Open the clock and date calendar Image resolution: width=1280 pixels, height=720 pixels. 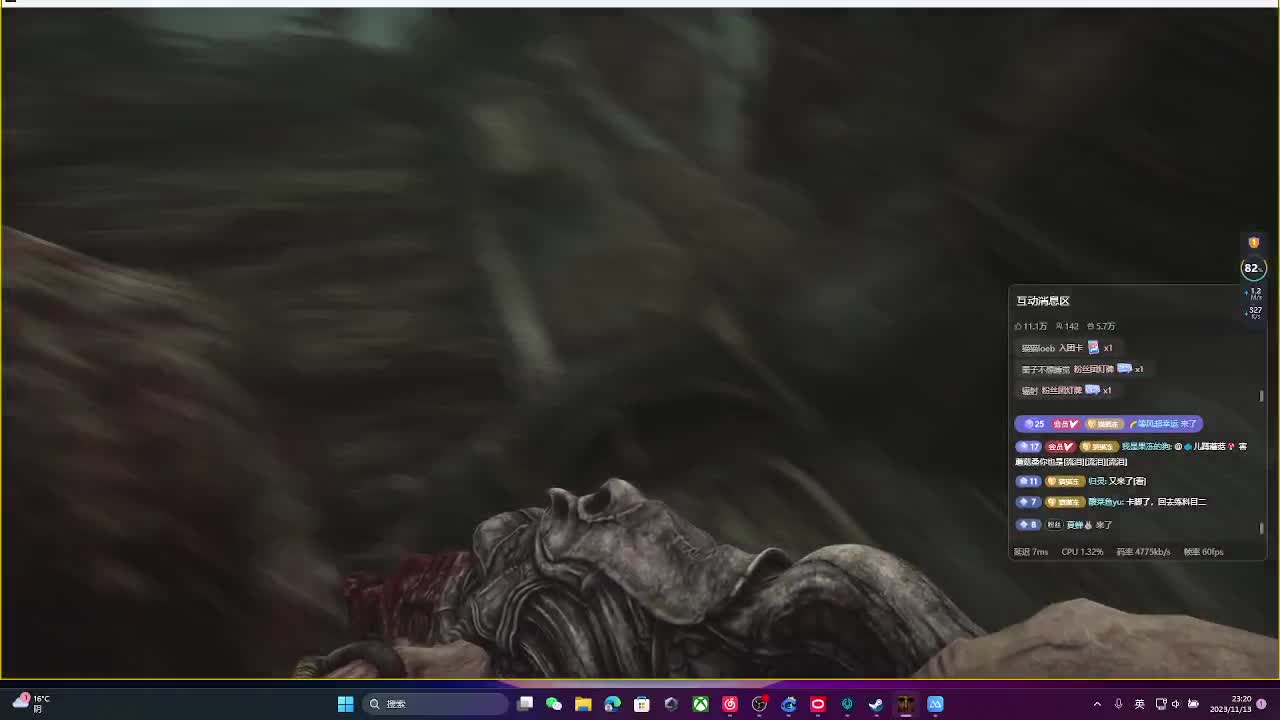point(1231,704)
